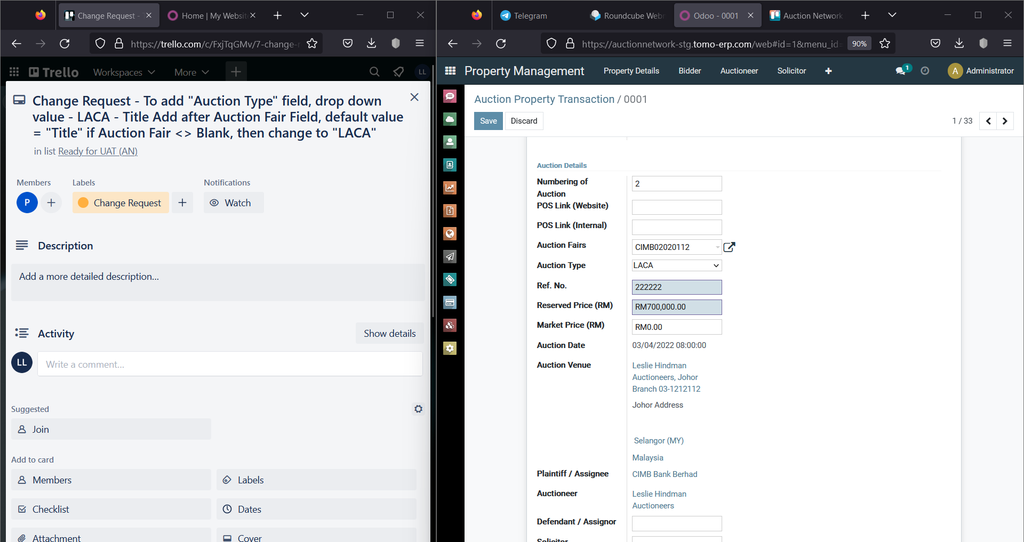Image resolution: width=1024 pixels, height=542 pixels.
Task: Open Auctioneer menu
Action: (x=739, y=71)
